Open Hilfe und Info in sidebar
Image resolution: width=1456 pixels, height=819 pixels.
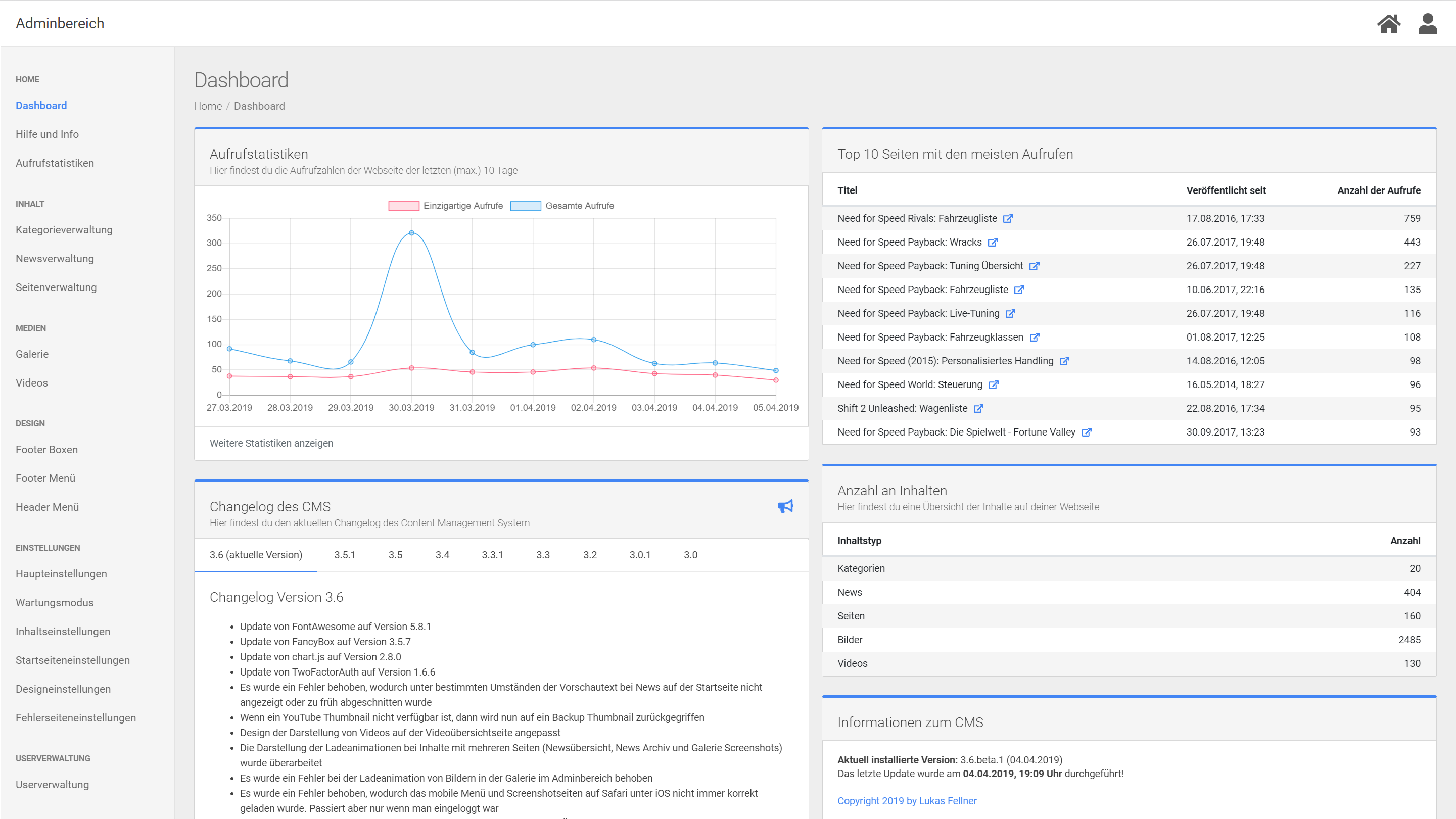[x=47, y=134]
